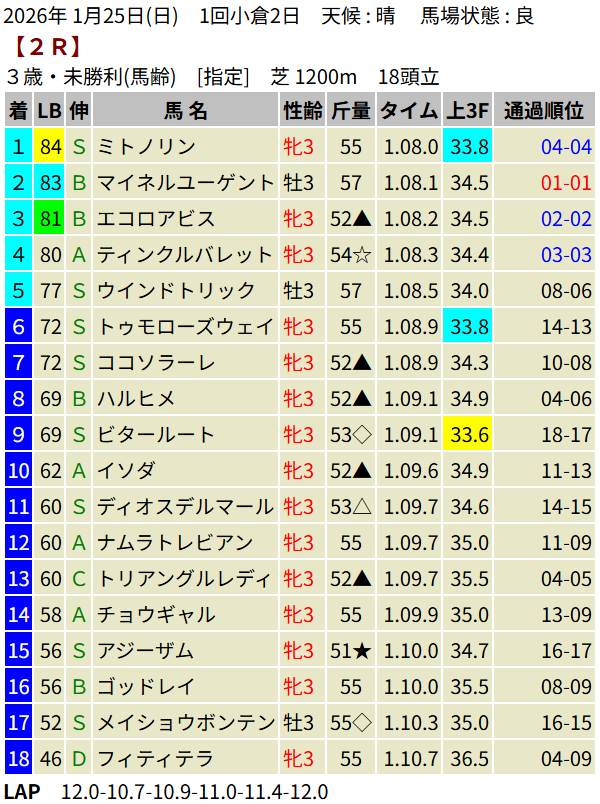Image resolution: width=600 pixels, height=804 pixels.
Task: Open horse name マイネルユーゲント
Action: pyautogui.click(x=184, y=183)
